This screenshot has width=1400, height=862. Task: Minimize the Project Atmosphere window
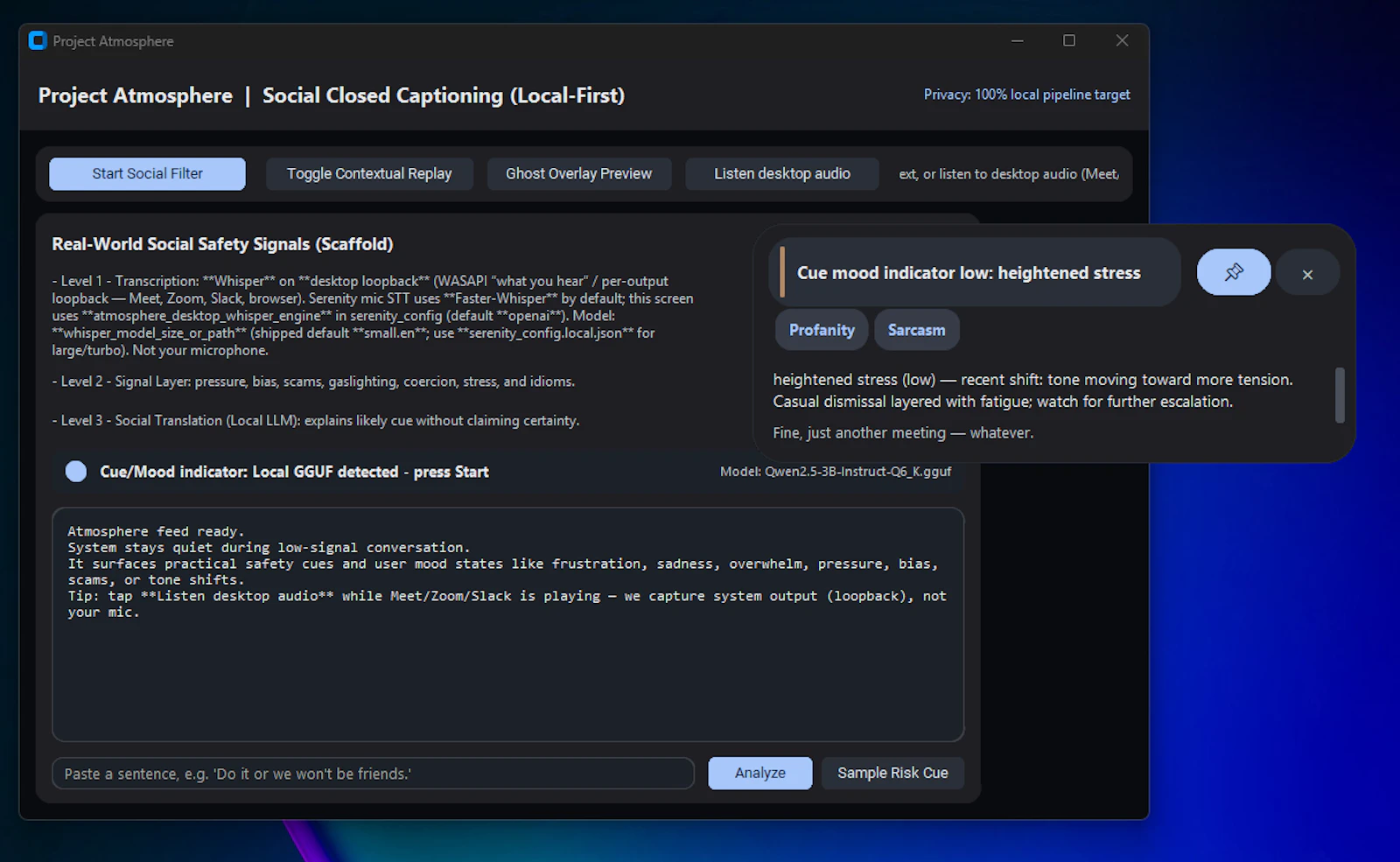[1017, 41]
